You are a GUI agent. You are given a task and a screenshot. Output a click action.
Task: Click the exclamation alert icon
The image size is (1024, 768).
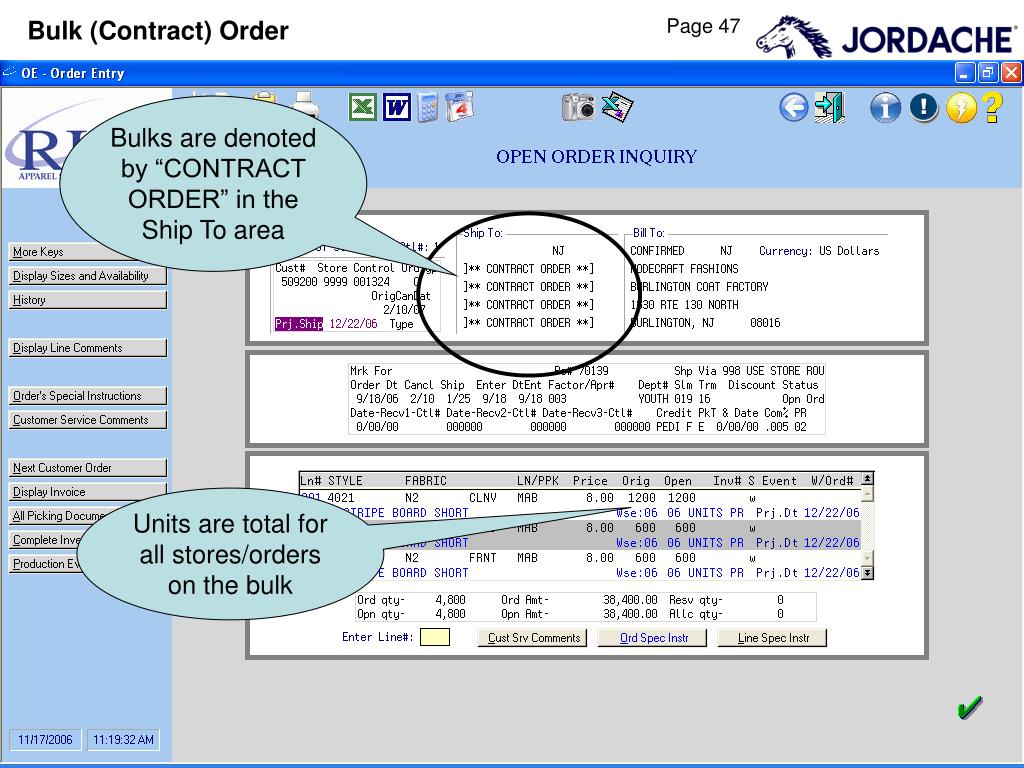click(x=923, y=107)
